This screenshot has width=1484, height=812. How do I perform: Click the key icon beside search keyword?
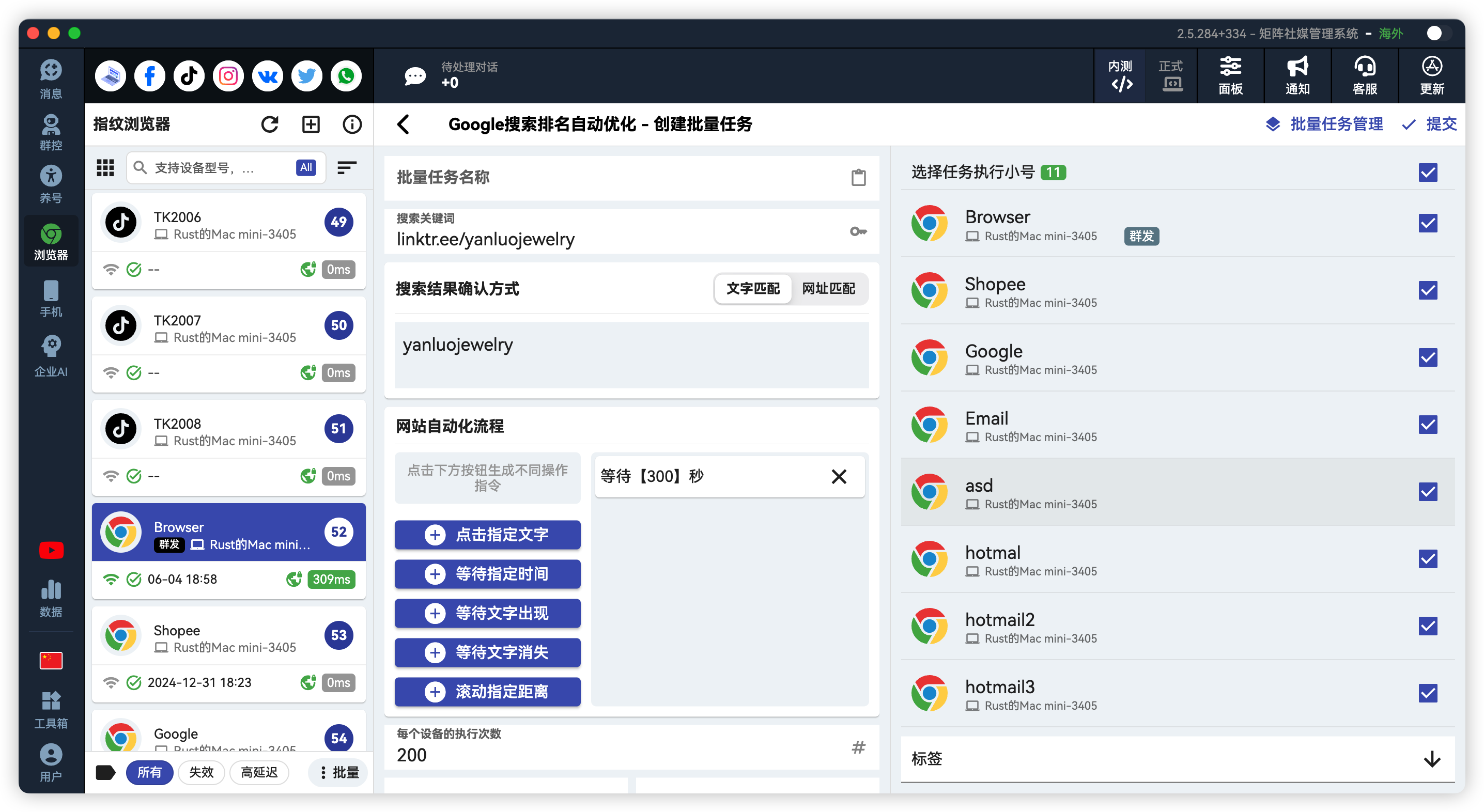coord(858,231)
